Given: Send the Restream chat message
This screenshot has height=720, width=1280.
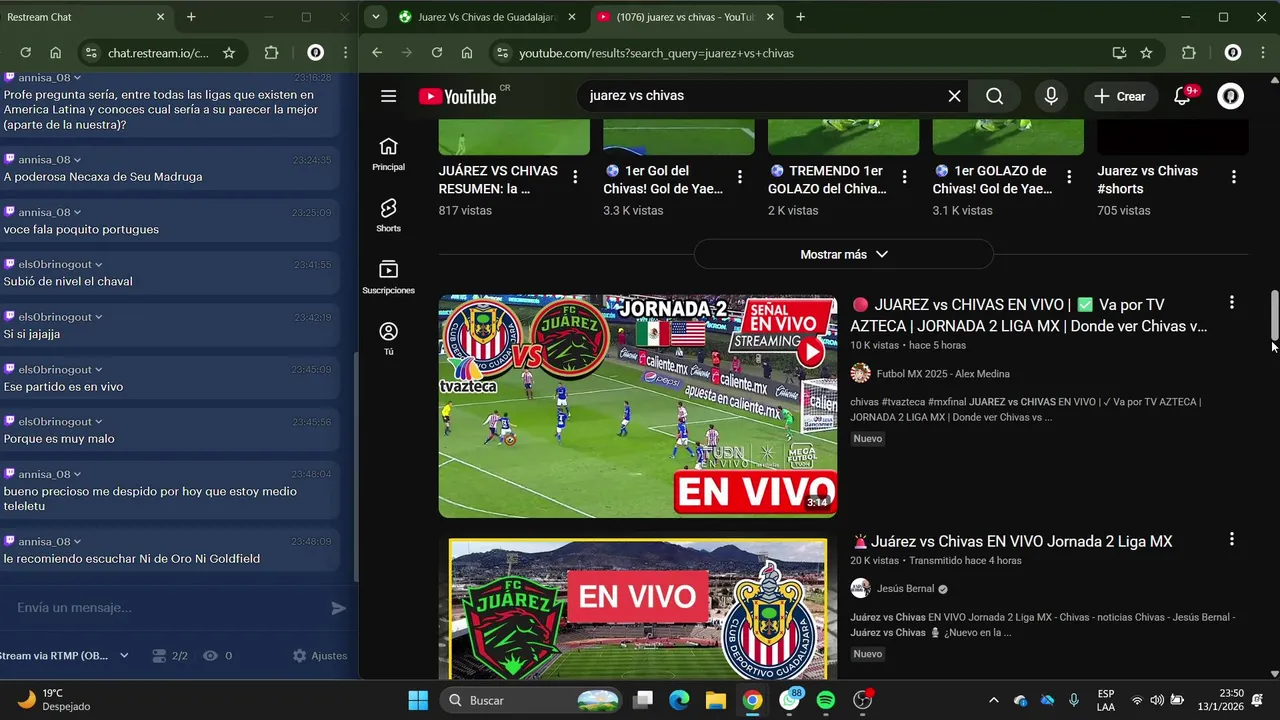Looking at the screenshot, I should (x=338, y=608).
